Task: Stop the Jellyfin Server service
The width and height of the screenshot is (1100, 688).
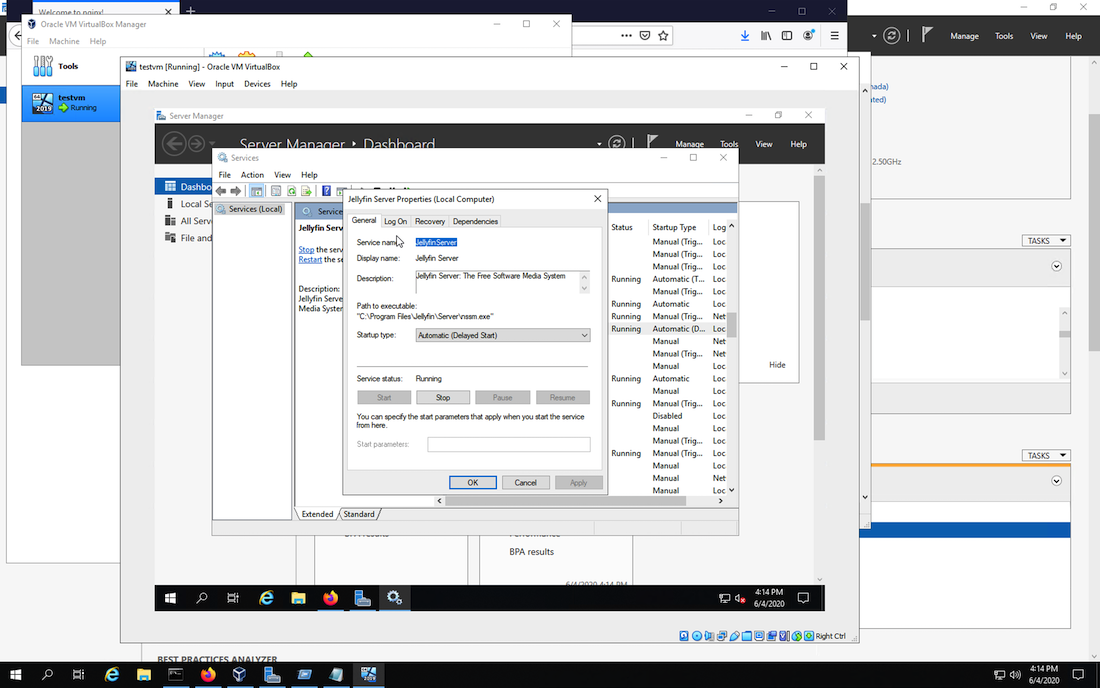Action: [x=443, y=396]
